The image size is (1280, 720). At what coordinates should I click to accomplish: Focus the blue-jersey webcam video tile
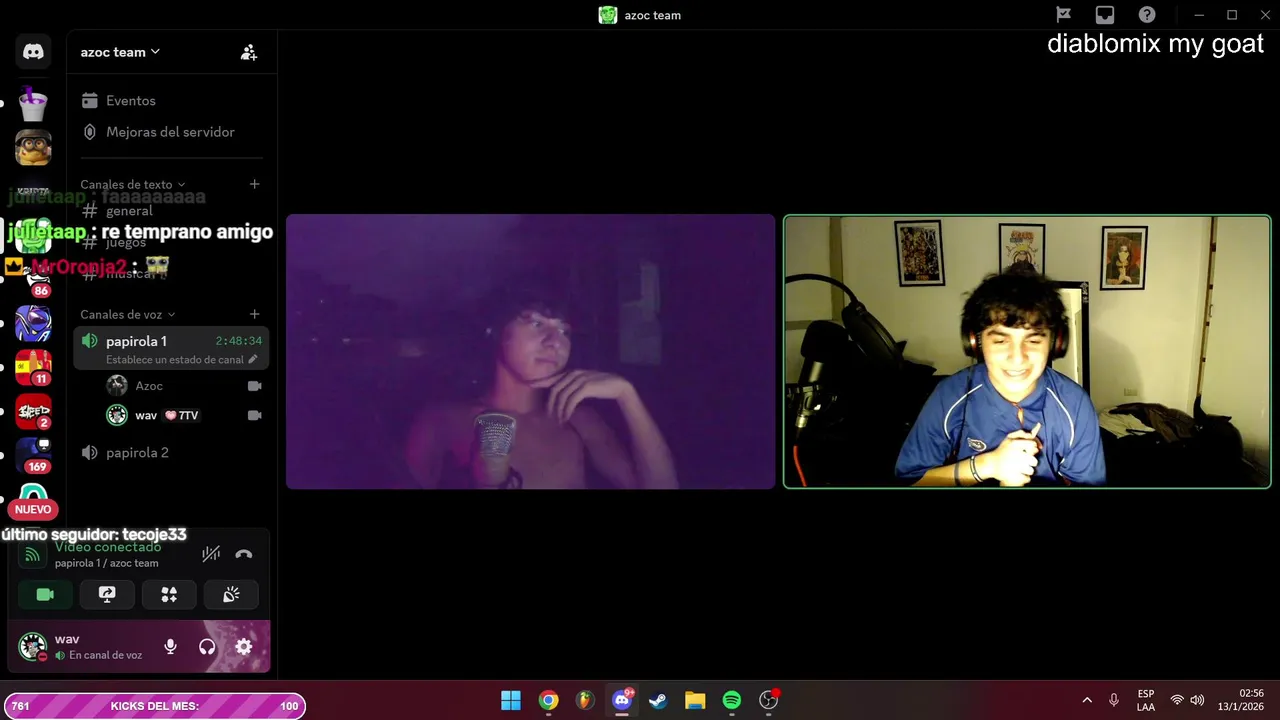1027,352
